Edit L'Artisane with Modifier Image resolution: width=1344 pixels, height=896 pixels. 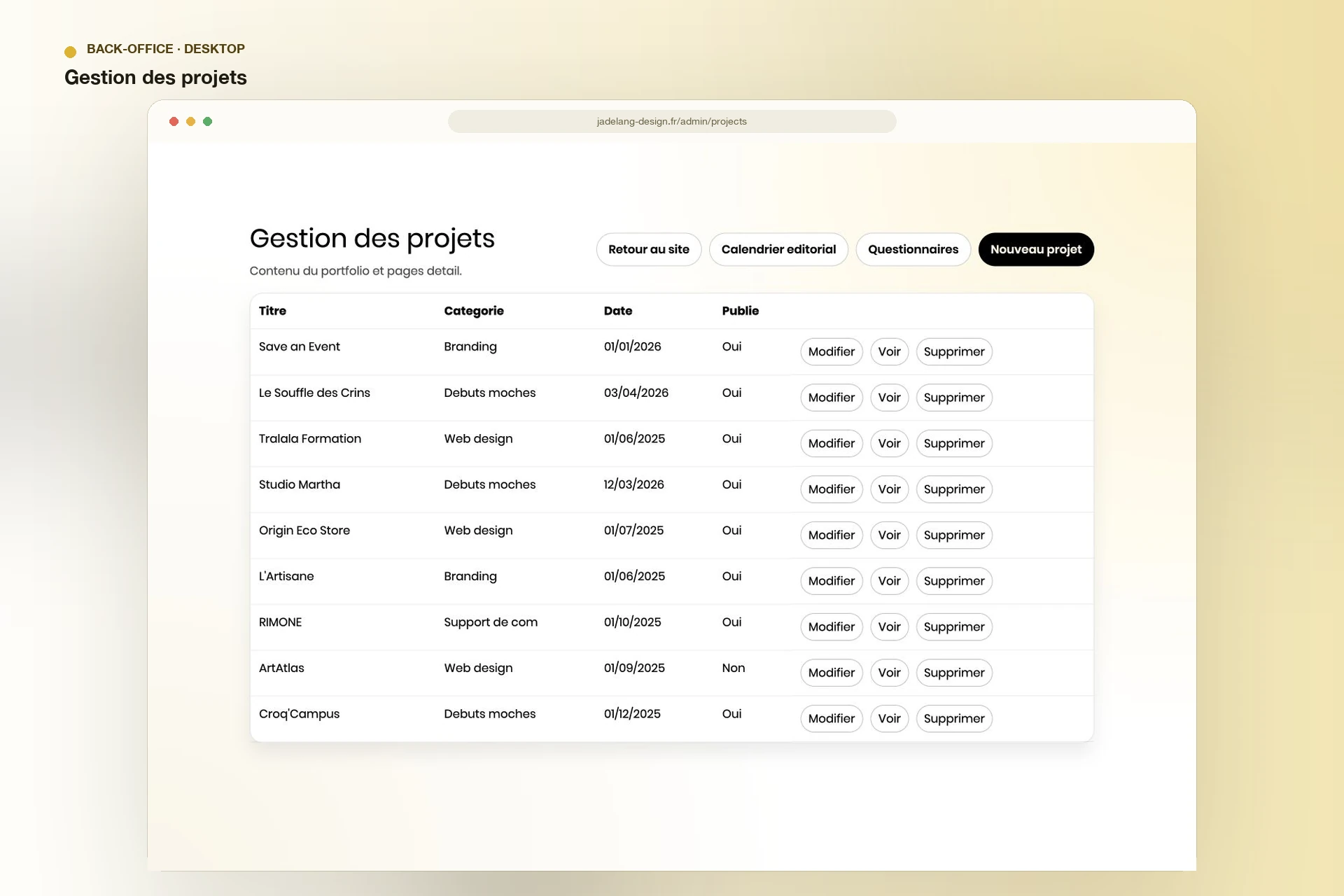pyautogui.click(x=832, y=581)
